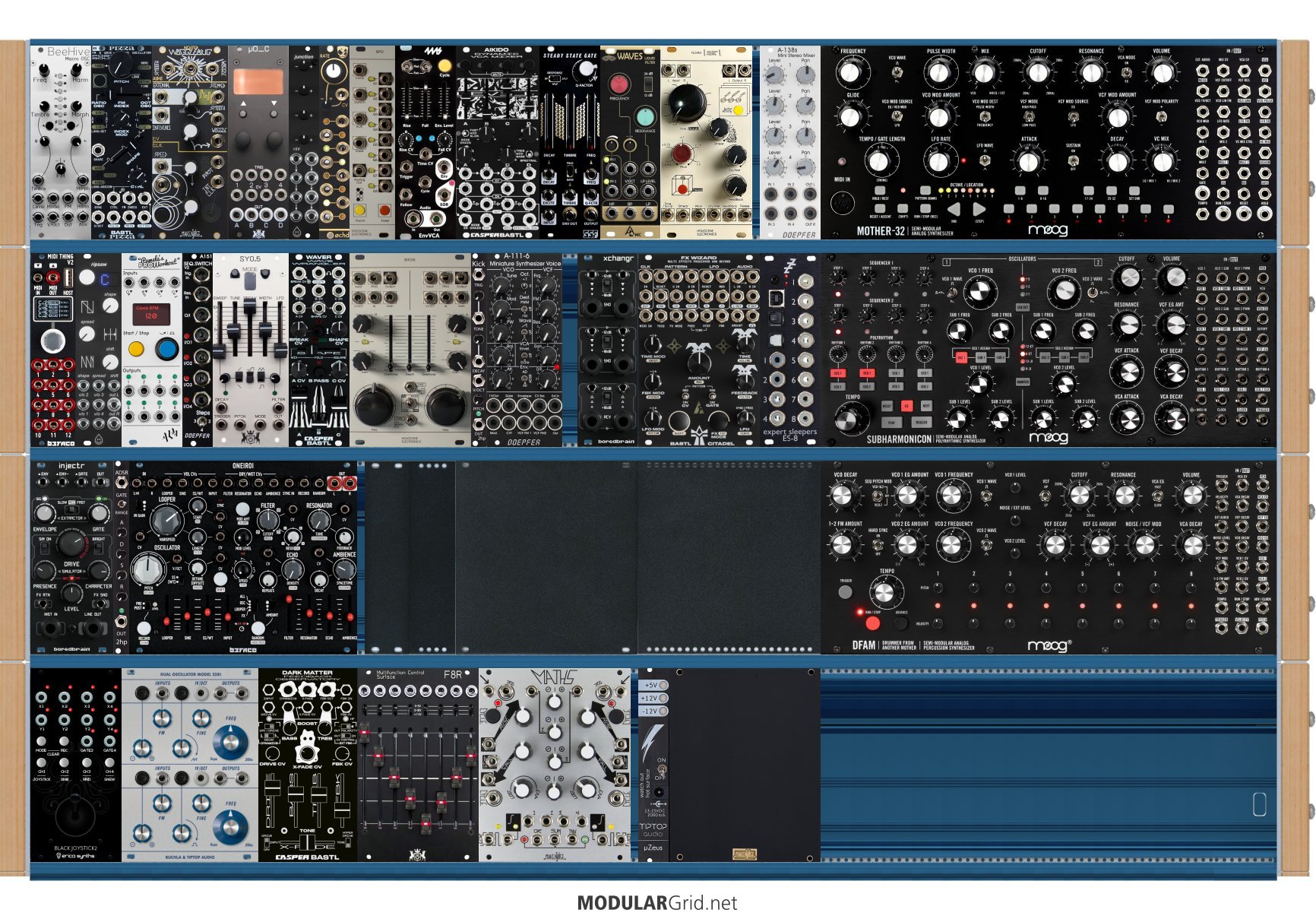Click the phone icon on the empty rail
Viewport: 1316px width, 919px height.
(1259, 804)
